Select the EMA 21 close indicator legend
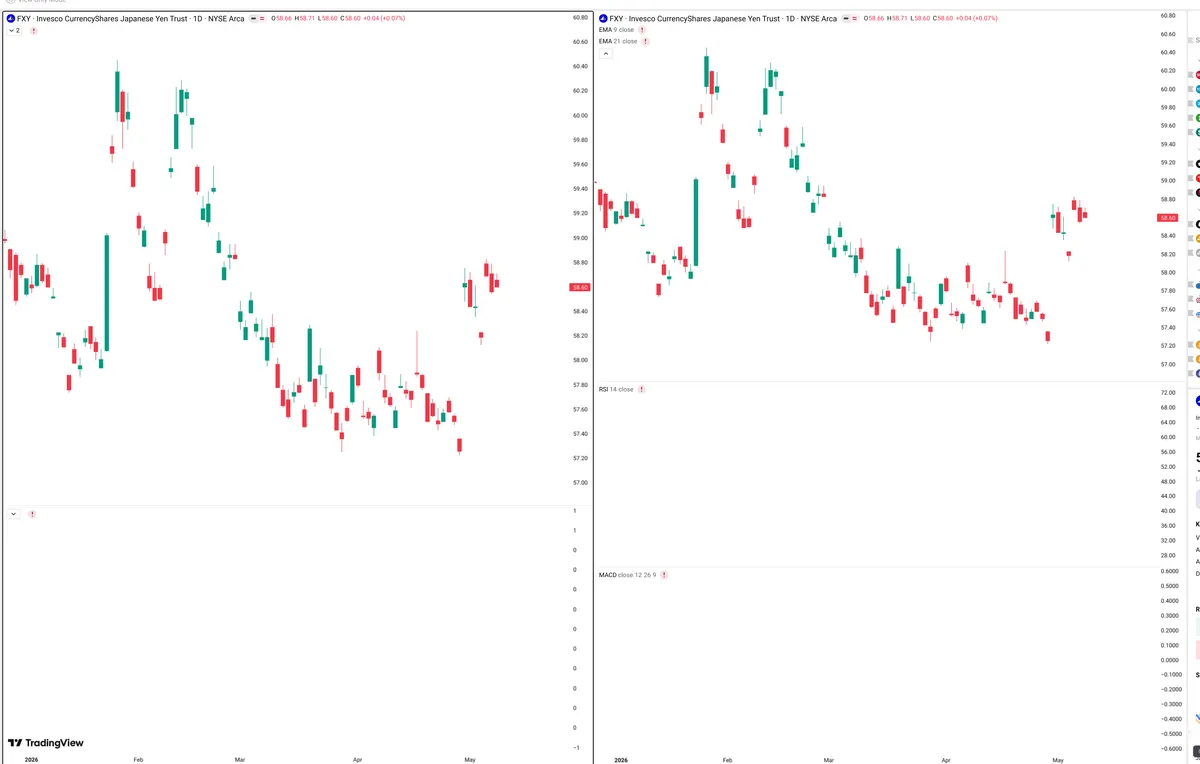The image size is (1200, 764). 617,41
